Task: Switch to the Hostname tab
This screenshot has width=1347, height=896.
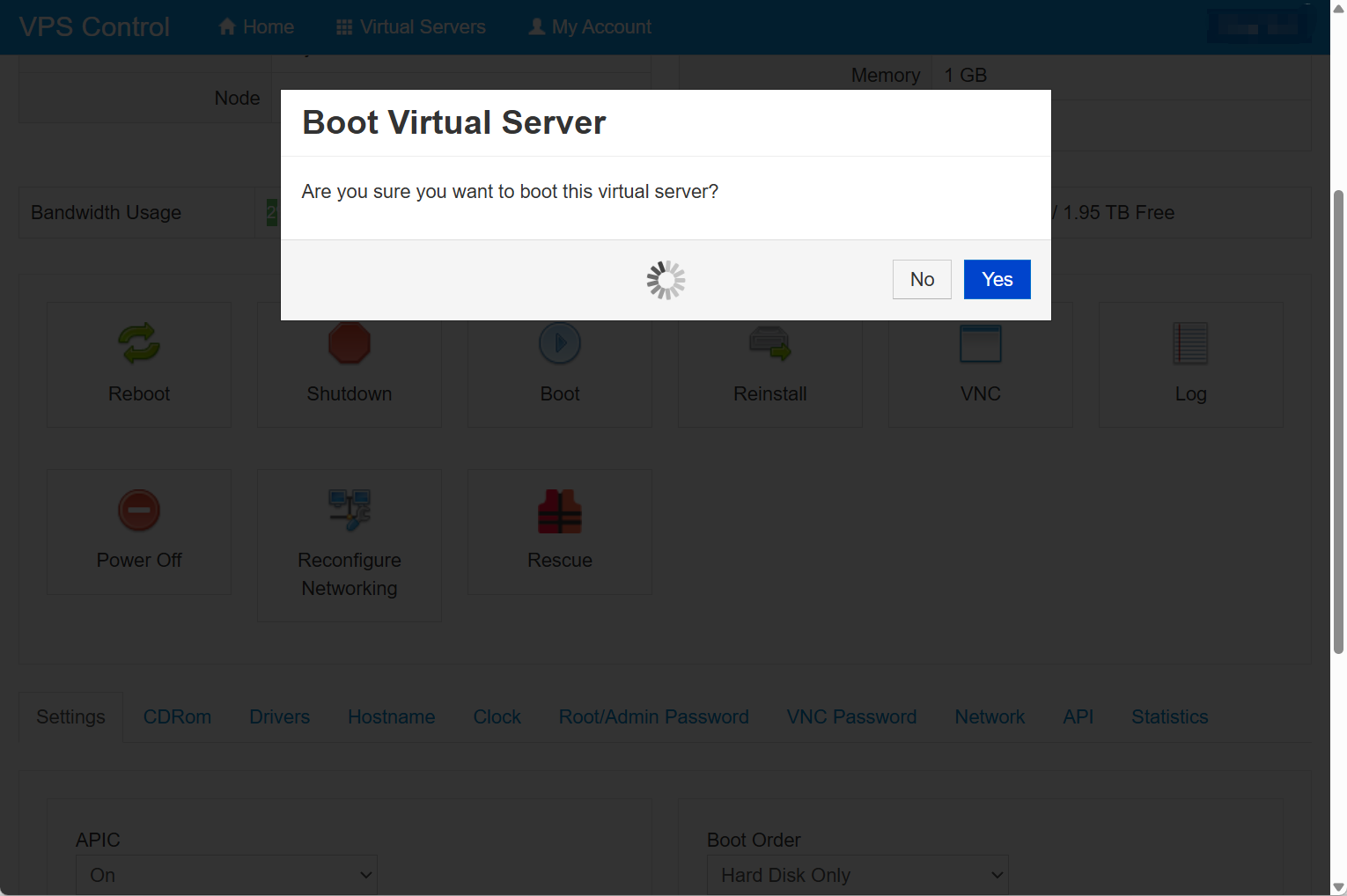Action: (391, 716)
